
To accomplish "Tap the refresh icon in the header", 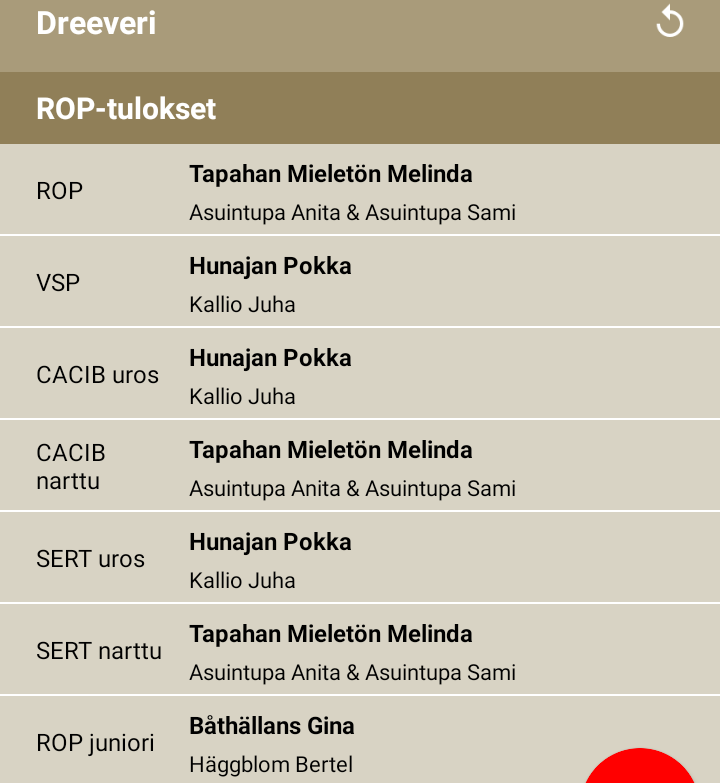I will (670, 23).
